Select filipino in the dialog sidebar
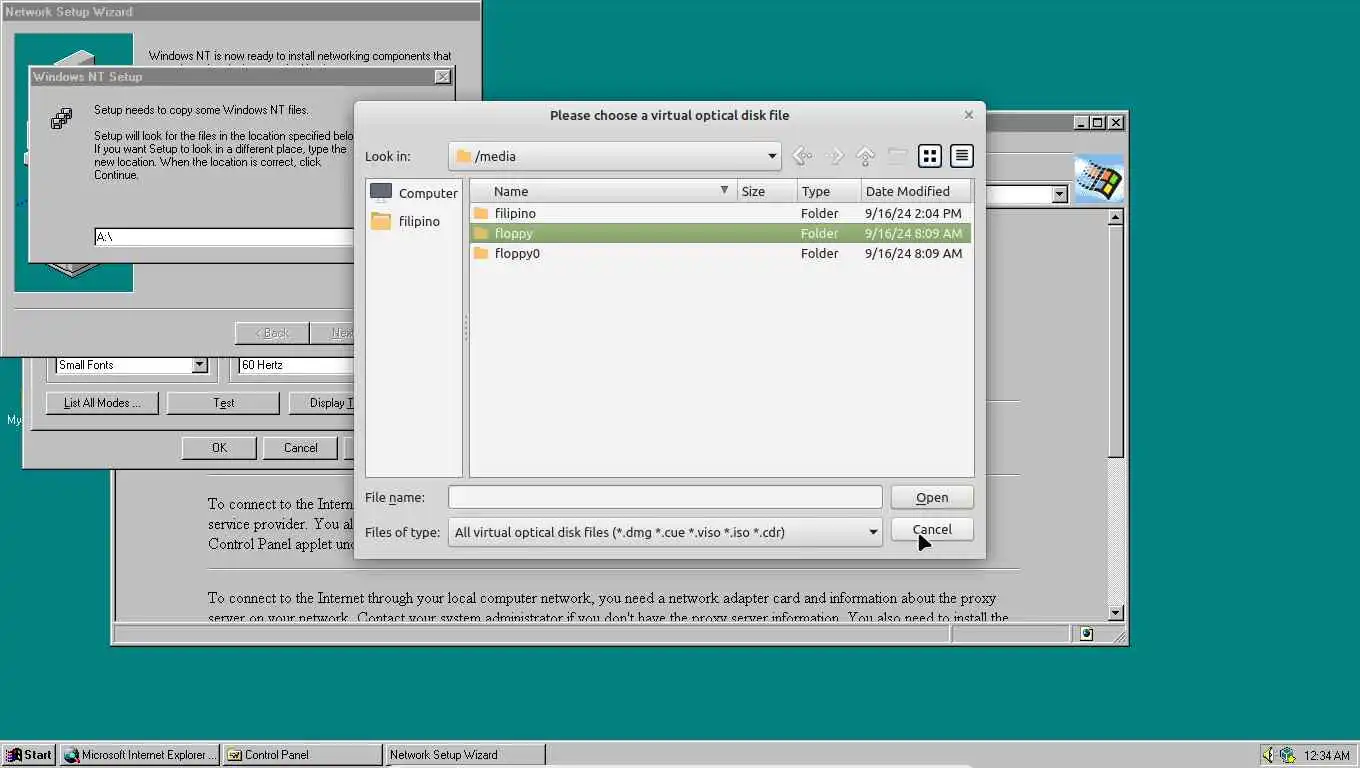The image size is (1360, 768). pos(404,221)
